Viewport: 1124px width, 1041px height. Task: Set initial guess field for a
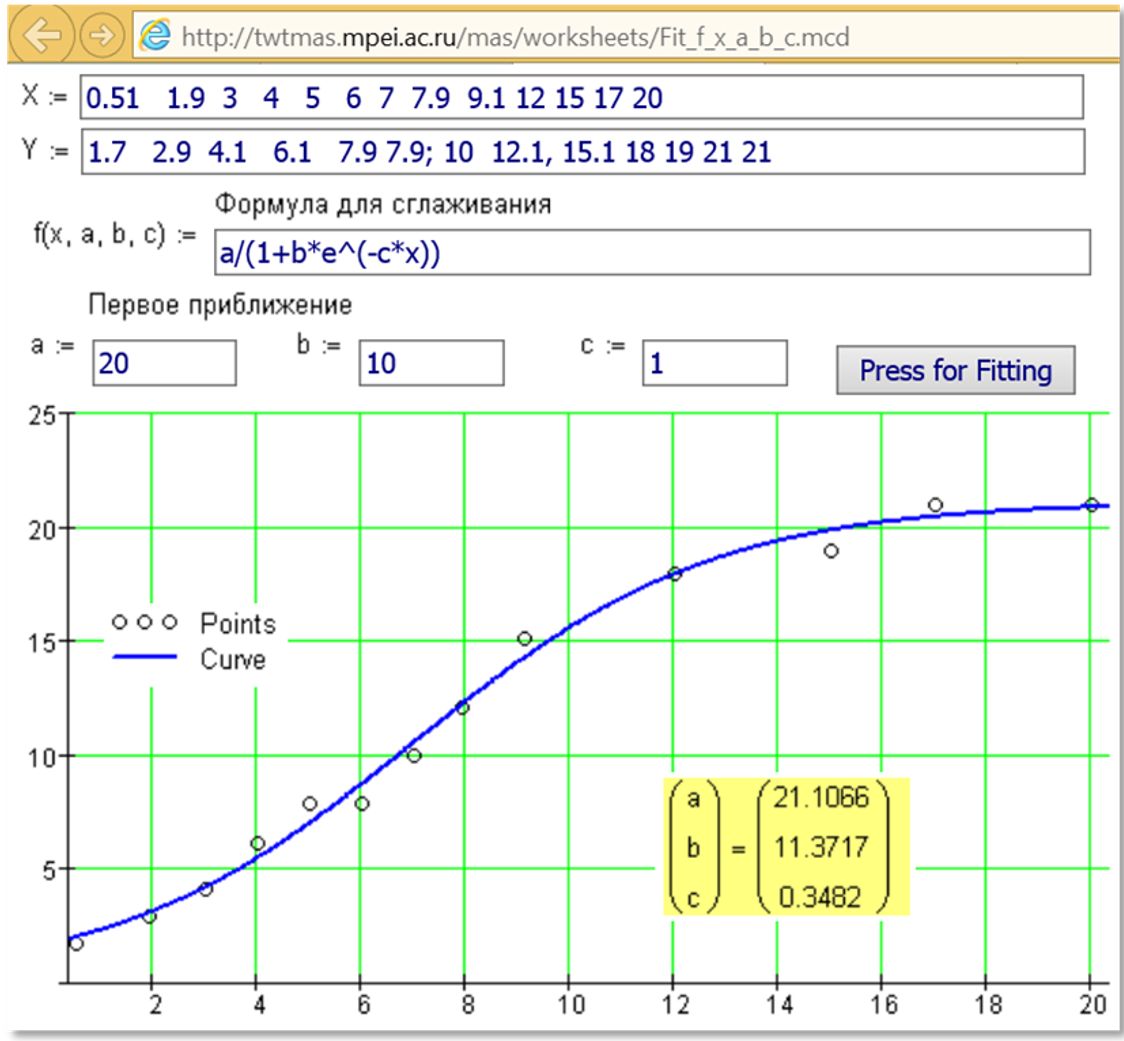(164, 363)
